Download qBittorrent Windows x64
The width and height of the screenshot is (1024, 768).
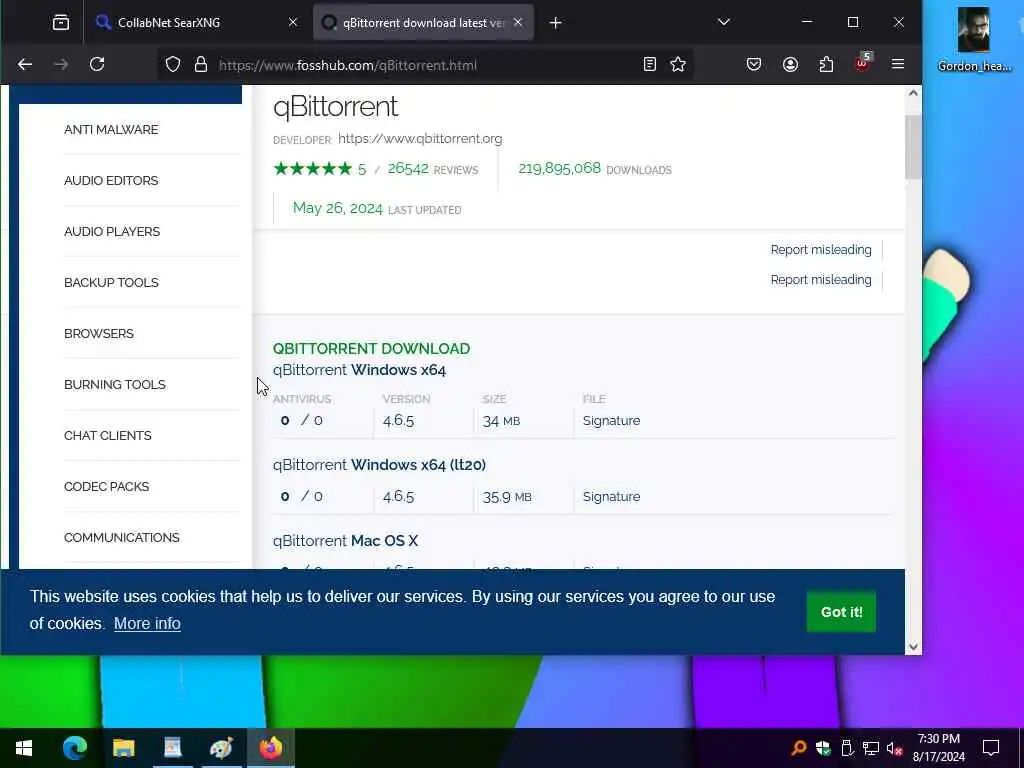[x=359, y=370]
